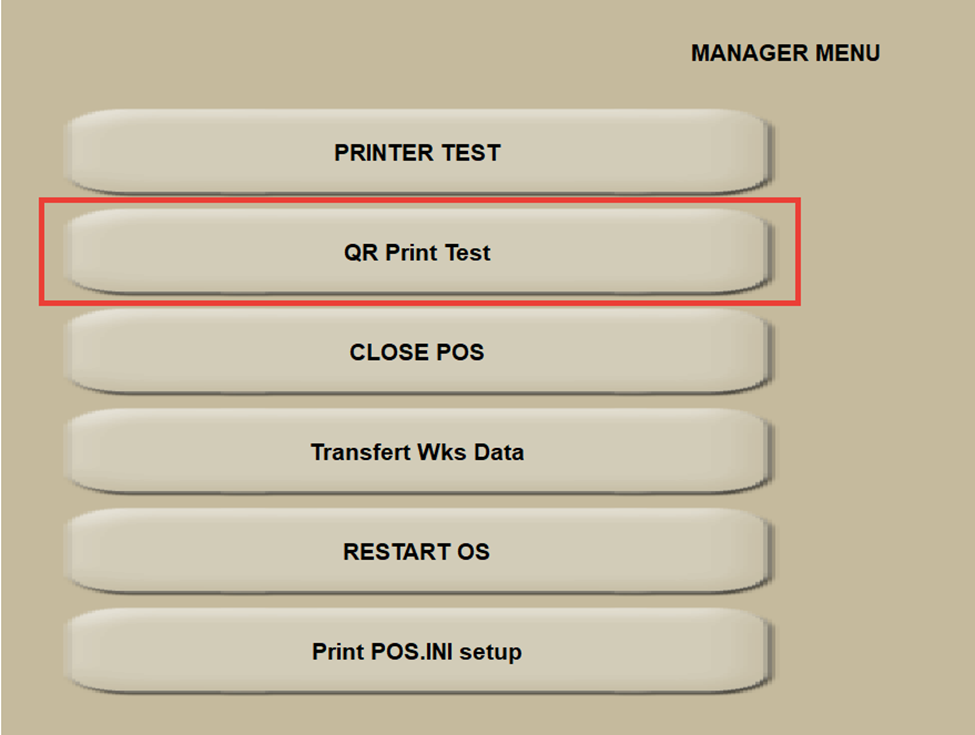Transfer workstation data via menu entry

[x=417, y=451]
